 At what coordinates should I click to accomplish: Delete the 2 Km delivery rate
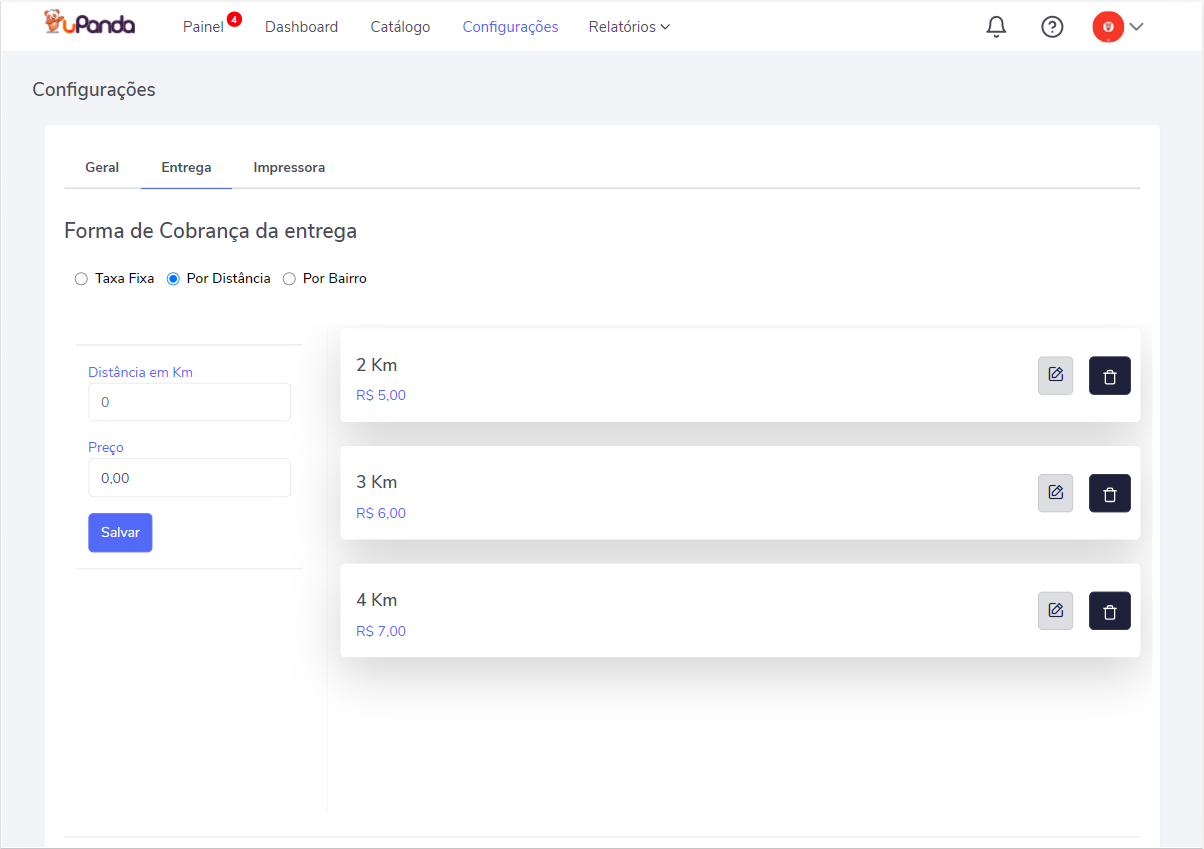1109,376
